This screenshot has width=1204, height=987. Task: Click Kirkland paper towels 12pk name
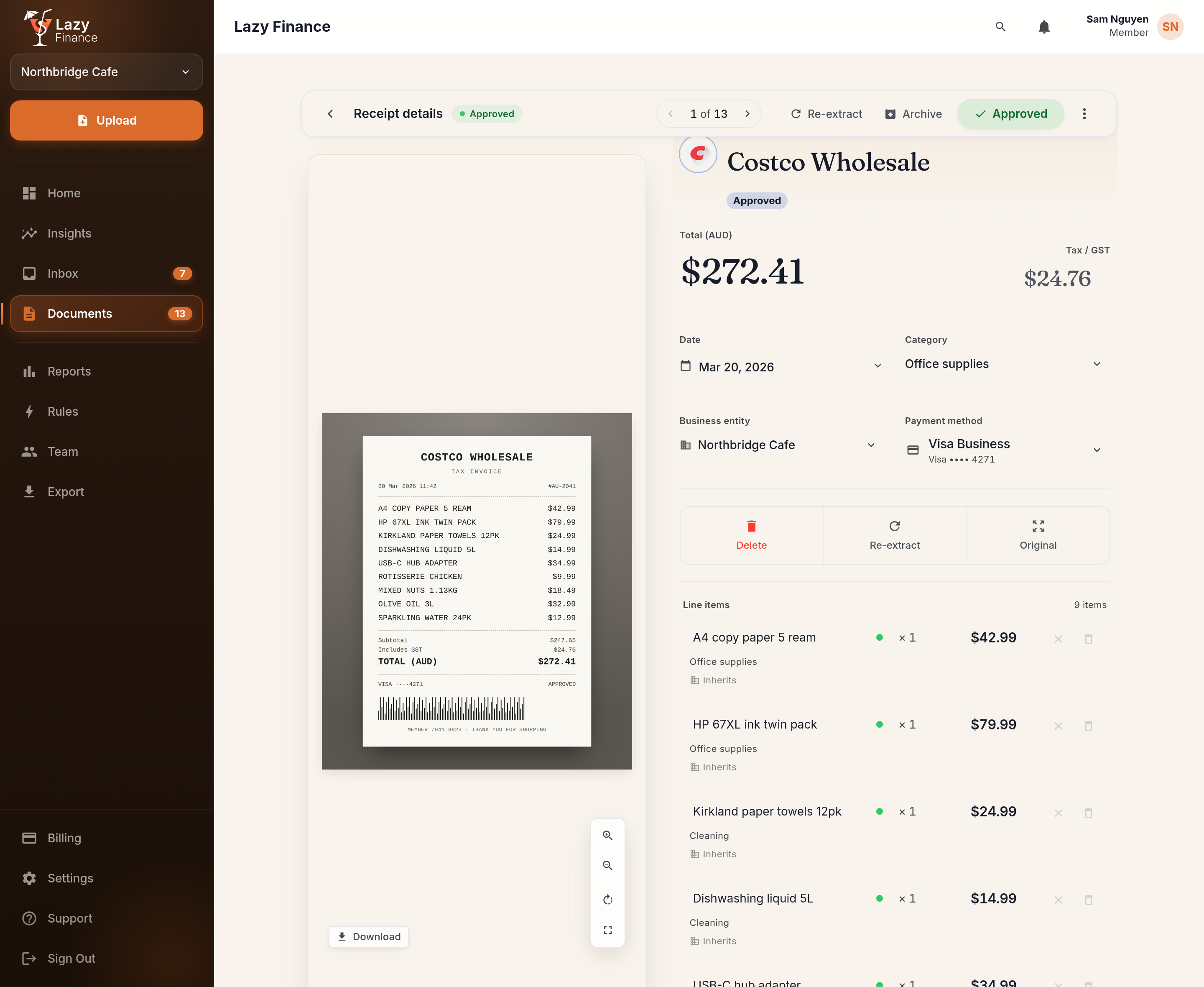766,811
